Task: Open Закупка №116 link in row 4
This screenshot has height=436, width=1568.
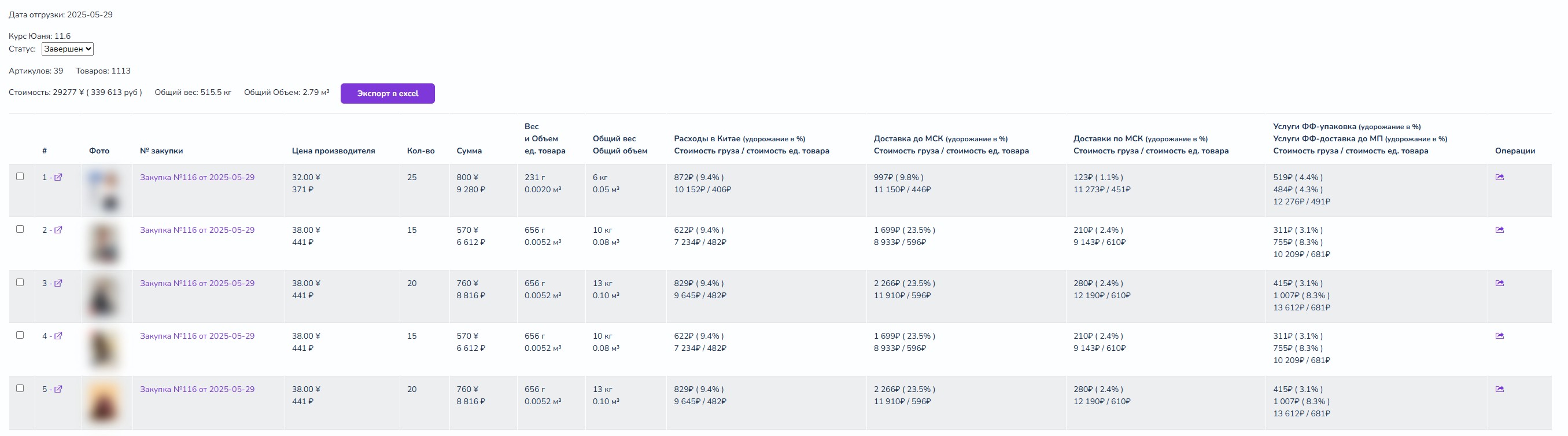Action: (197, 336)
